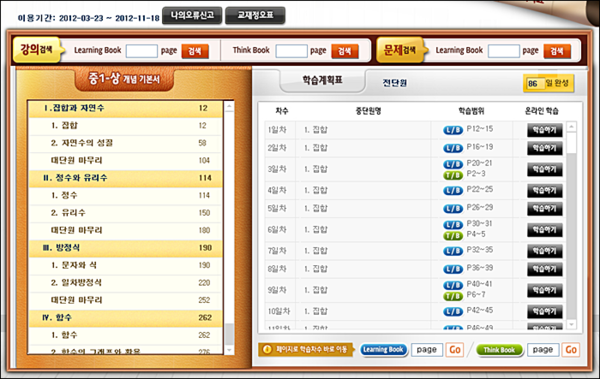The image size is (600, 379).
Task: Click the 문제검색 label icon
Action: (400, 50)
